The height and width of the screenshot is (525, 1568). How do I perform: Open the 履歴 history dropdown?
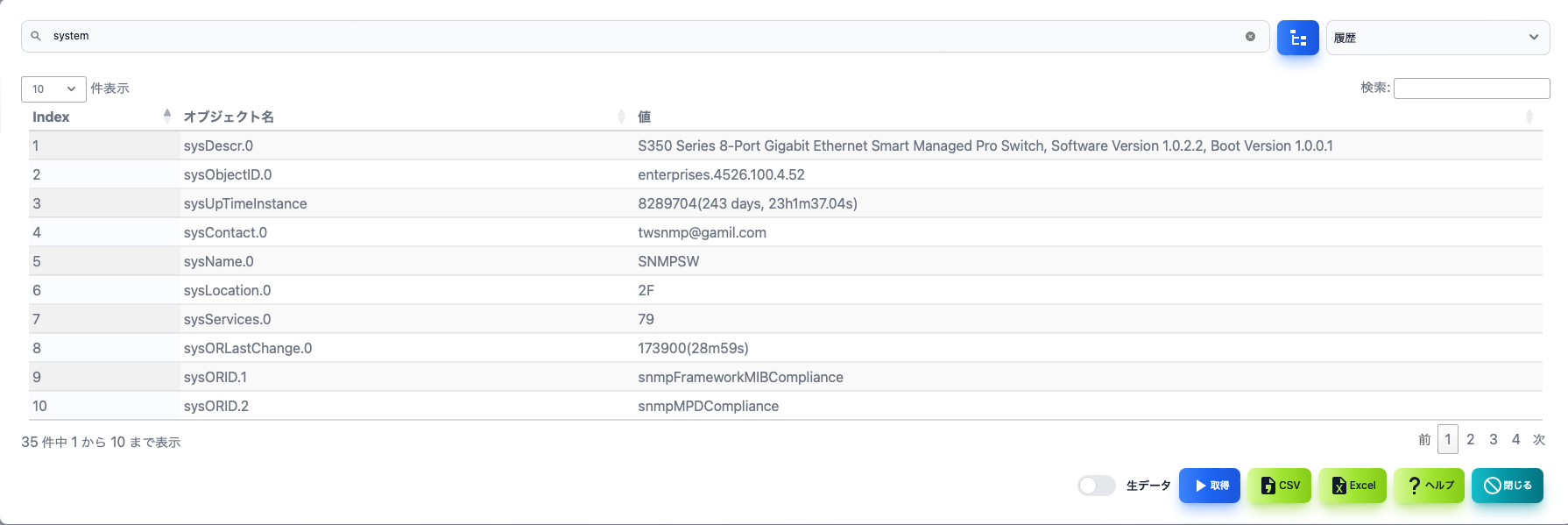(1437, 38)
